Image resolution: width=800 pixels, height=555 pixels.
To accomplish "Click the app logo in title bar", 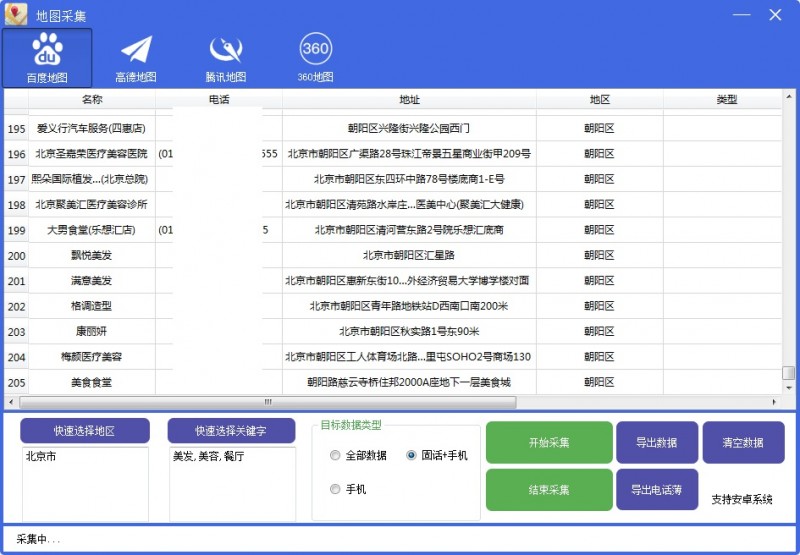I will 15,15.
